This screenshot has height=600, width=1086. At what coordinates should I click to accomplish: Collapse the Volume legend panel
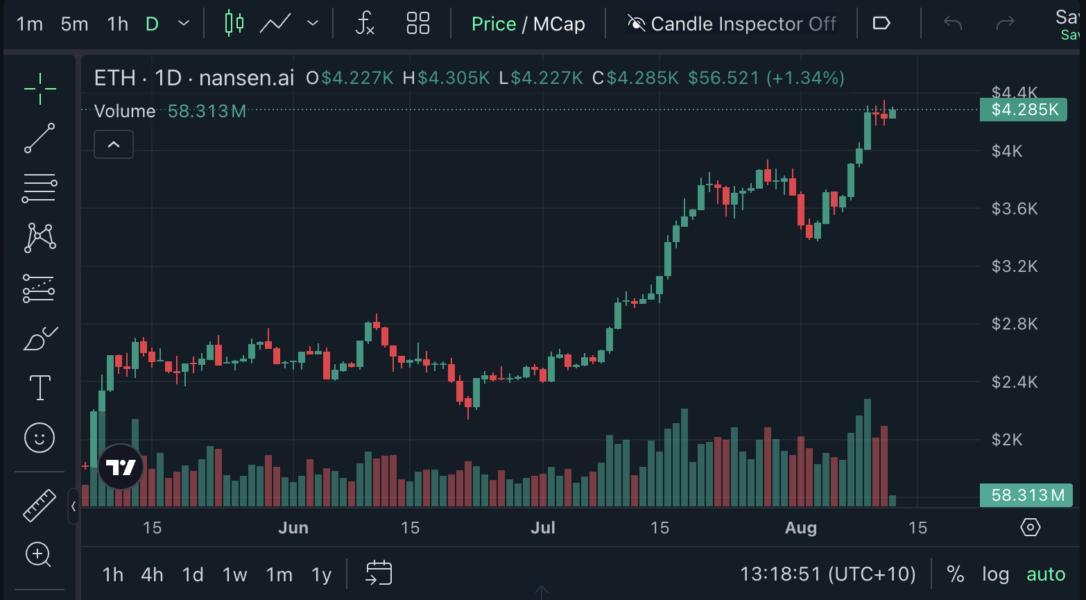(113, 144)
